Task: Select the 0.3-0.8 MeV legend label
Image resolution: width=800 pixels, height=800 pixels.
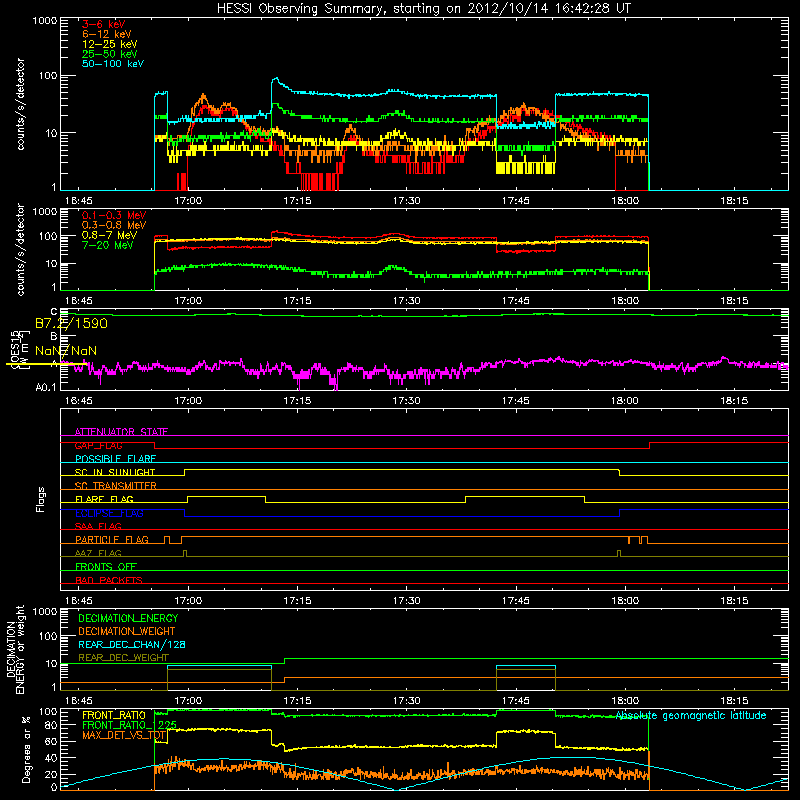Action: point(114,225)
